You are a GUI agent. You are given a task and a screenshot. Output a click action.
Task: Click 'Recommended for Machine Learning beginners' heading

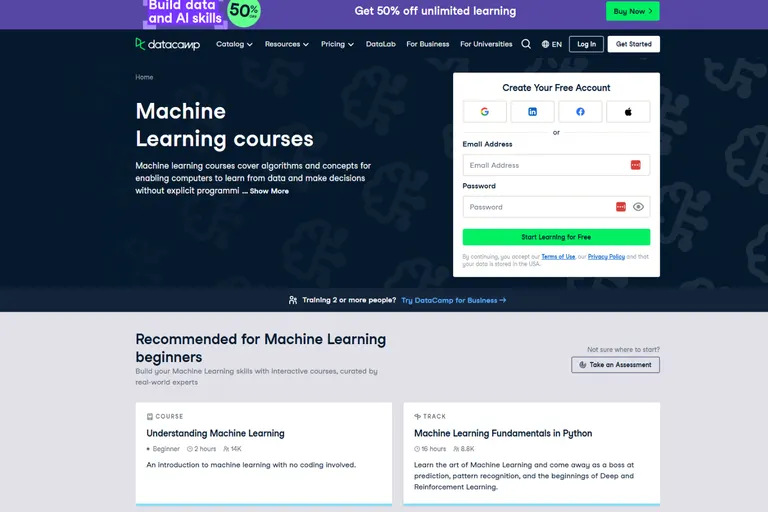(261, 348)
